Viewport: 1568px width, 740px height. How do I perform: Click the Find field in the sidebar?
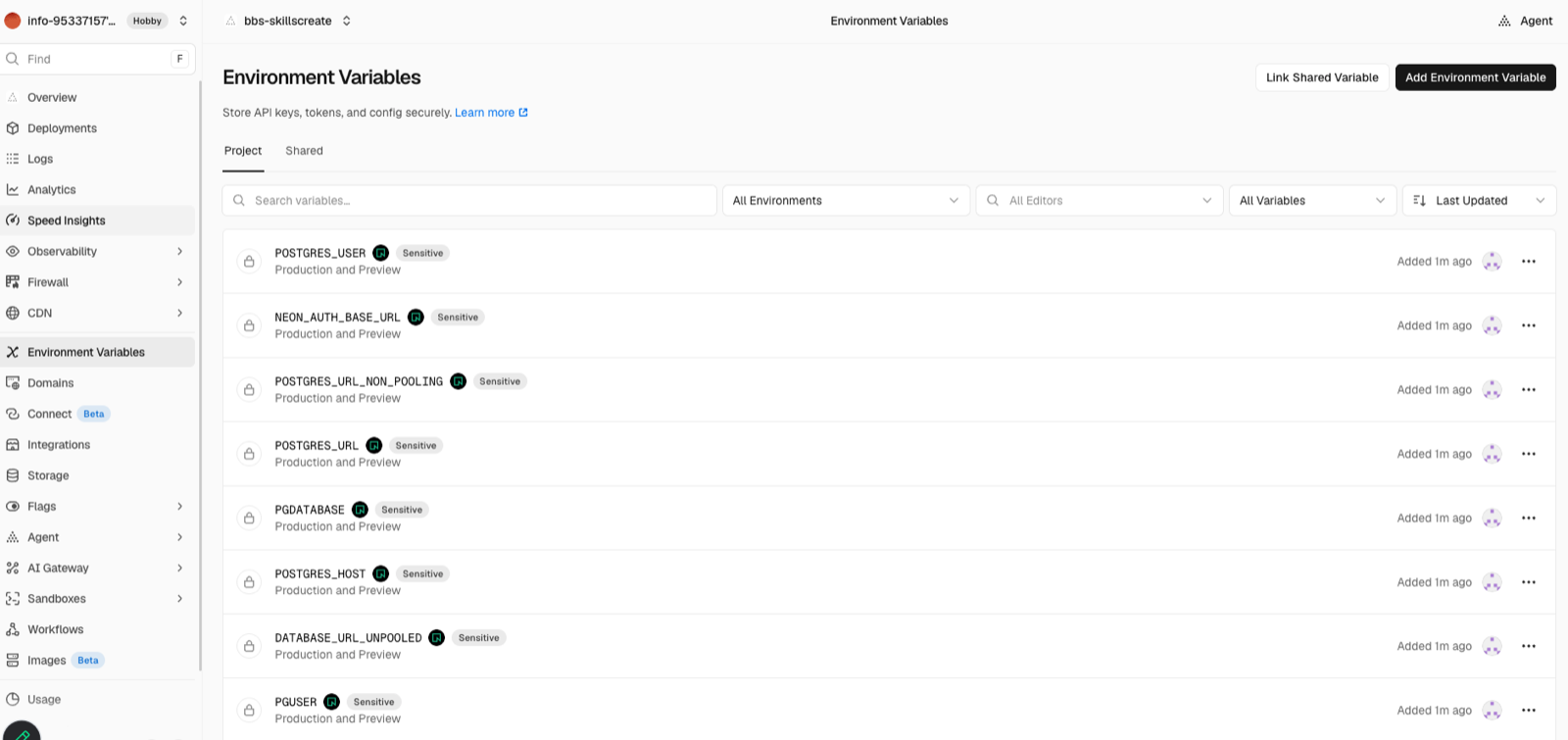point(98,59)
